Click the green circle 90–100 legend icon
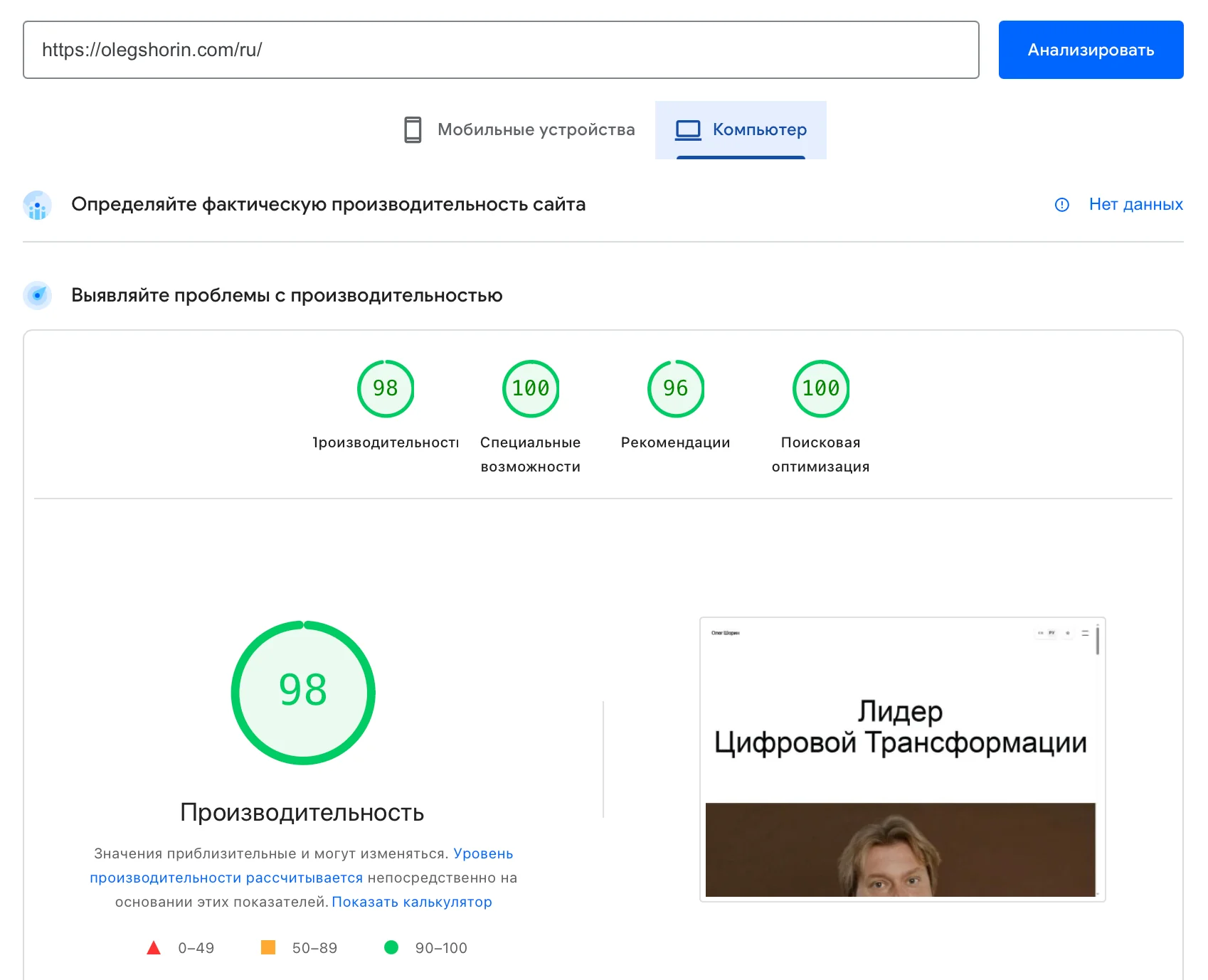The image size is (1208, 980). pyautogui.click(x=391, y=947)
